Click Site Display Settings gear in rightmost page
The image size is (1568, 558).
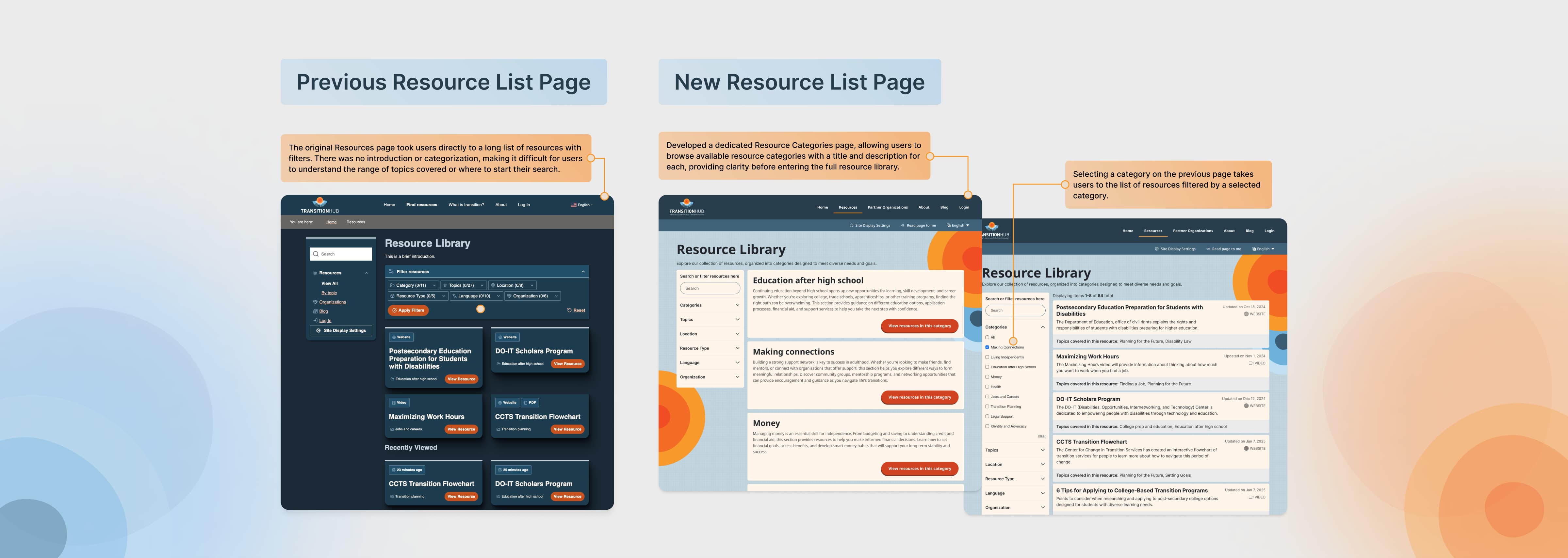pos(1156,249)
